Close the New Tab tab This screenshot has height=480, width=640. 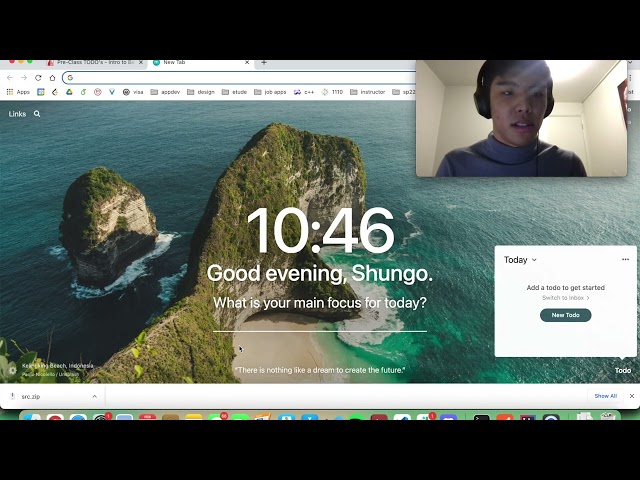tap(247, 62)
